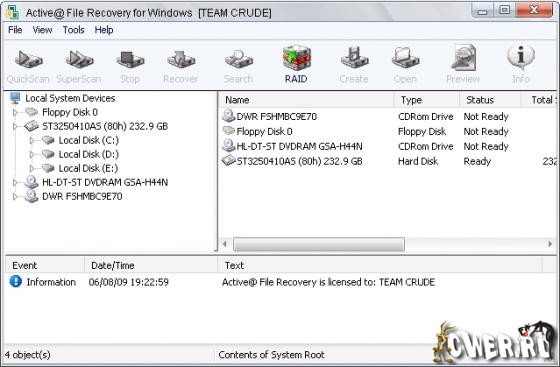Click the horizontal scrollbar in device list
The height and width of the screenshot is (367, 560).
pos(319,245)
